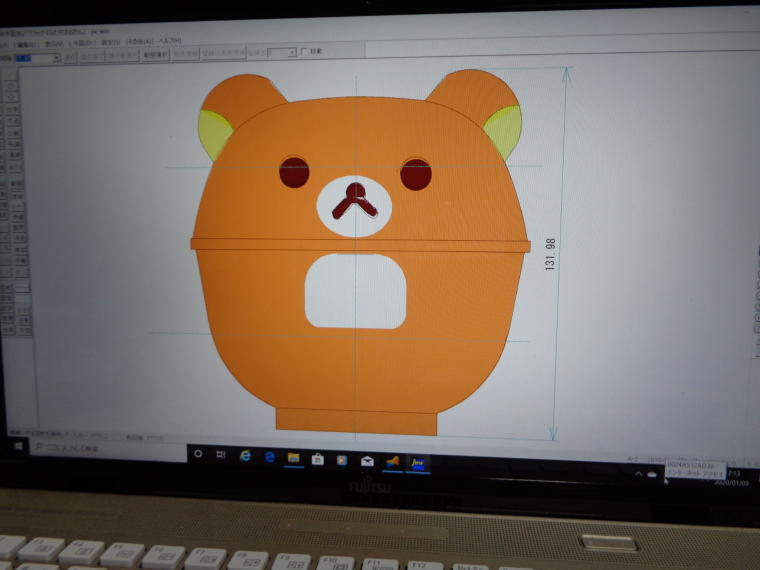Launch Microsoft Edge from taskbar

pos(269,457)
